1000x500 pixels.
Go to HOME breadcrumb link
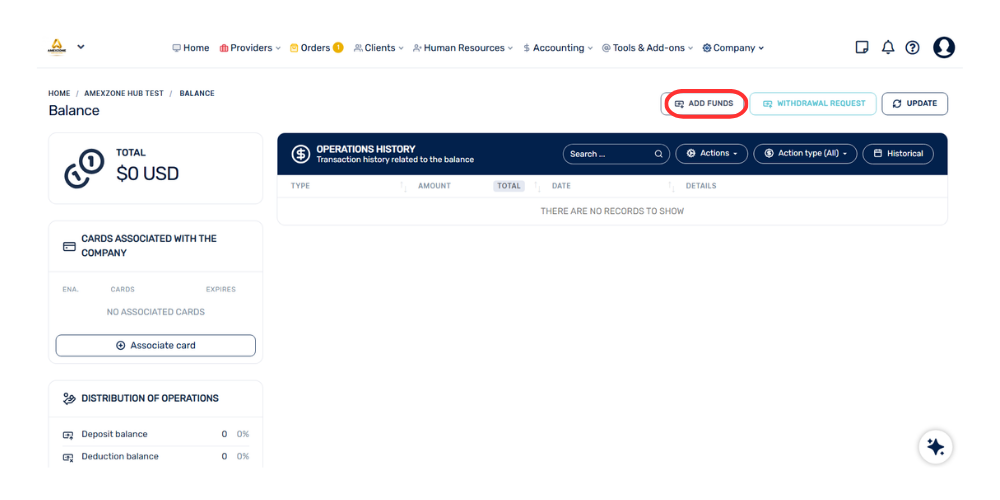point(59,93)
